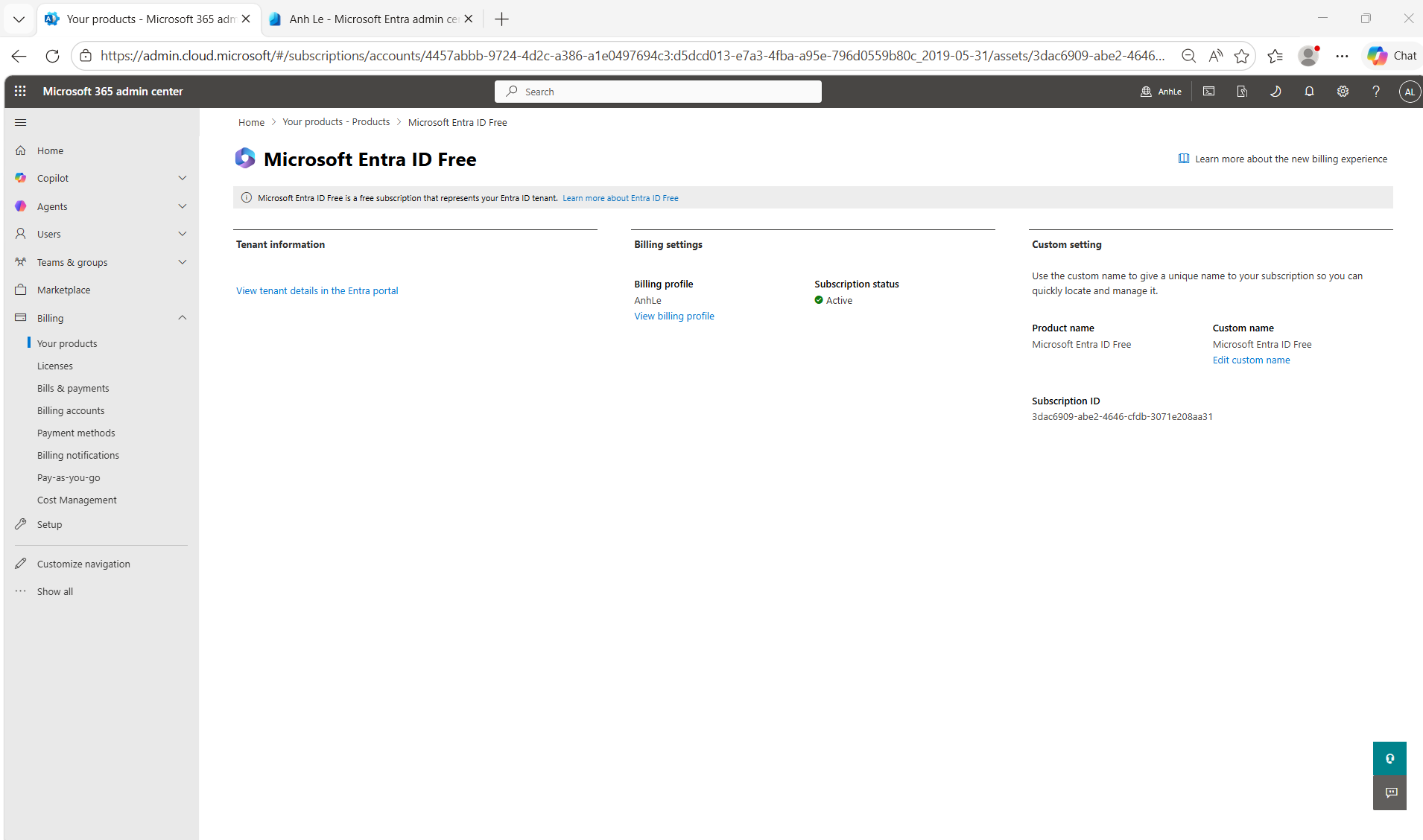Viewport: 1423px width, 840px height.
Task: Expand the Teams & groups section
Action: (183, 262)
